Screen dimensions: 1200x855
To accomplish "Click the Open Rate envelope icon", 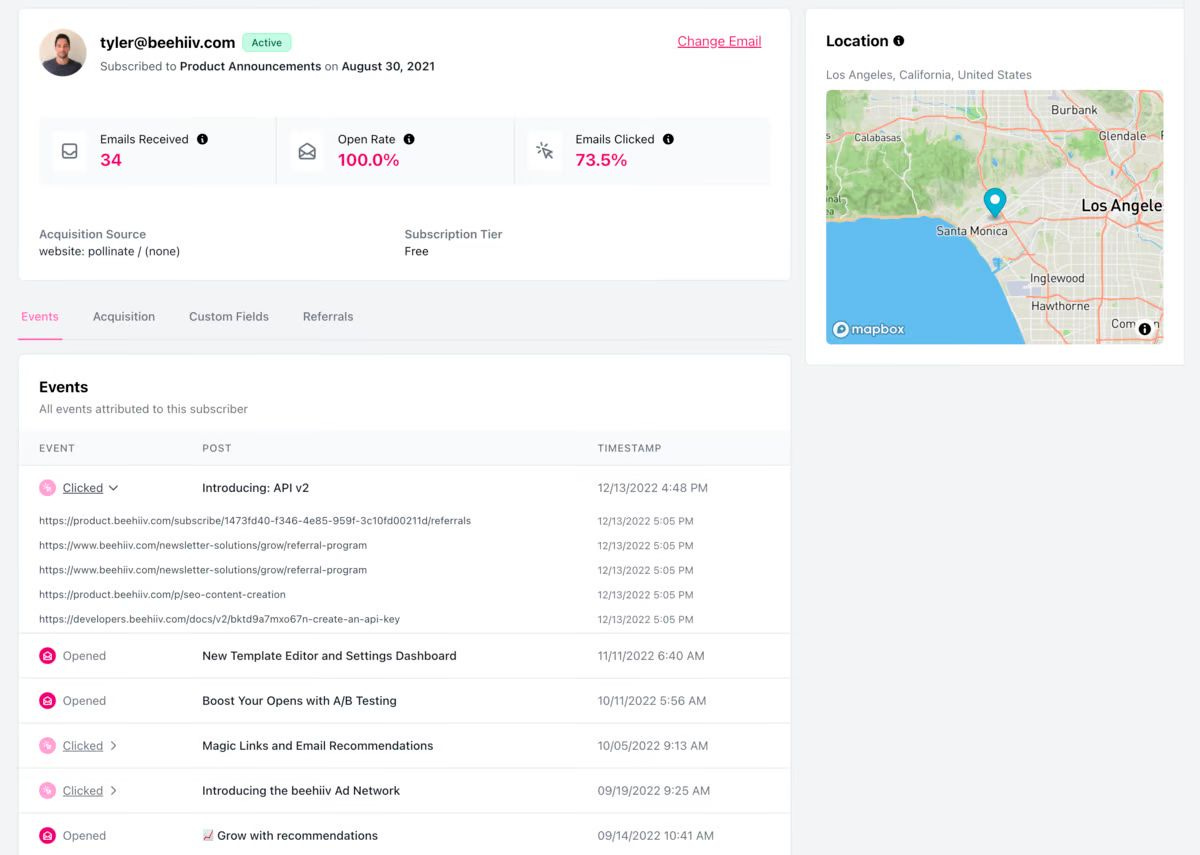I will point(307,151).
